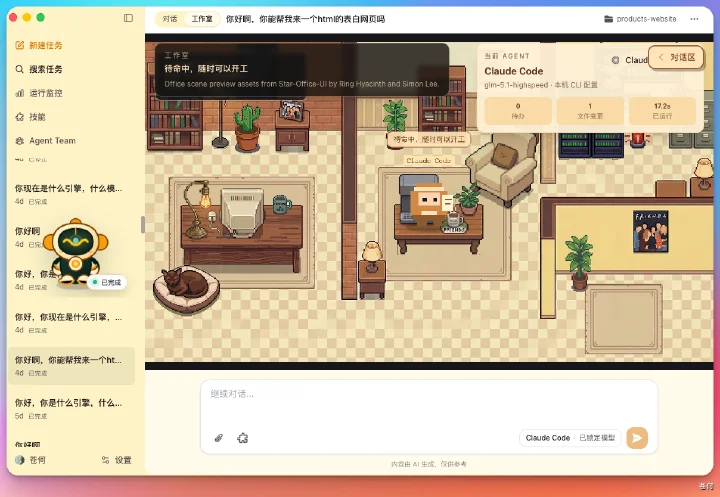The width and height of the screenshot is (720, 497).
Task: Click the 苍何 username text
Action: (x=38, y=460)
